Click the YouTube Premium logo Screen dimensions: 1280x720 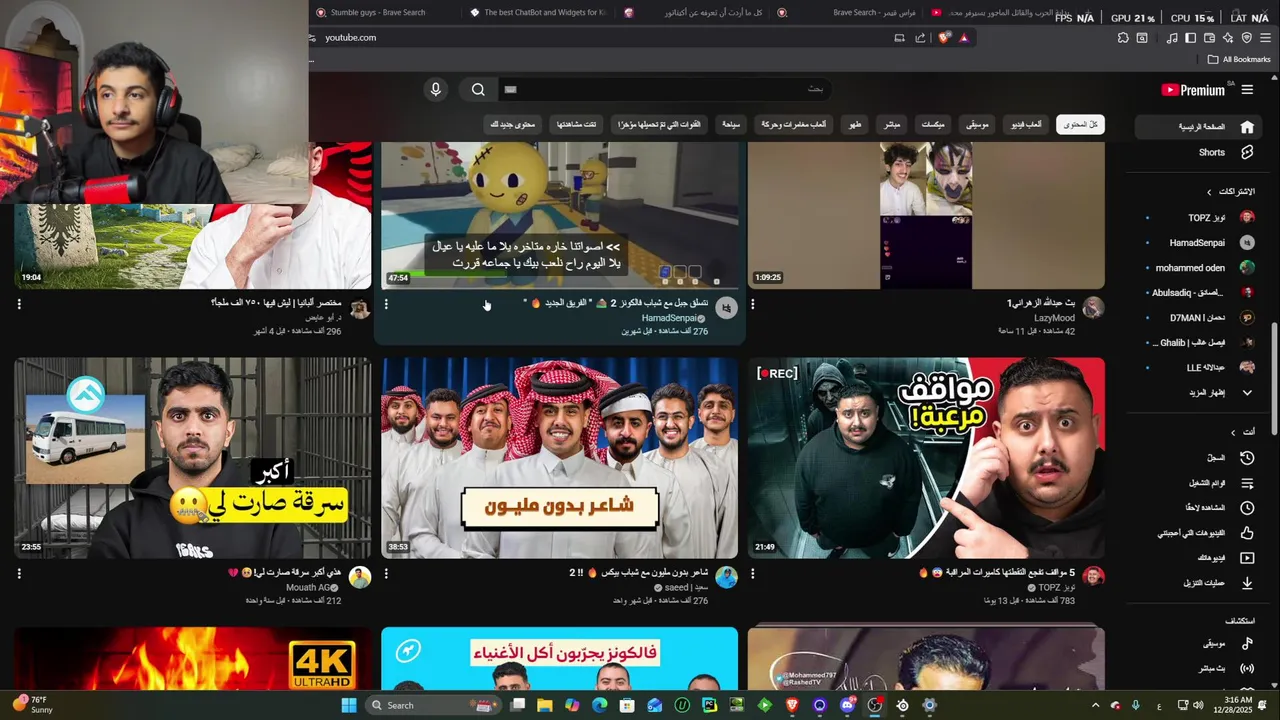(x=1193, y=90)
